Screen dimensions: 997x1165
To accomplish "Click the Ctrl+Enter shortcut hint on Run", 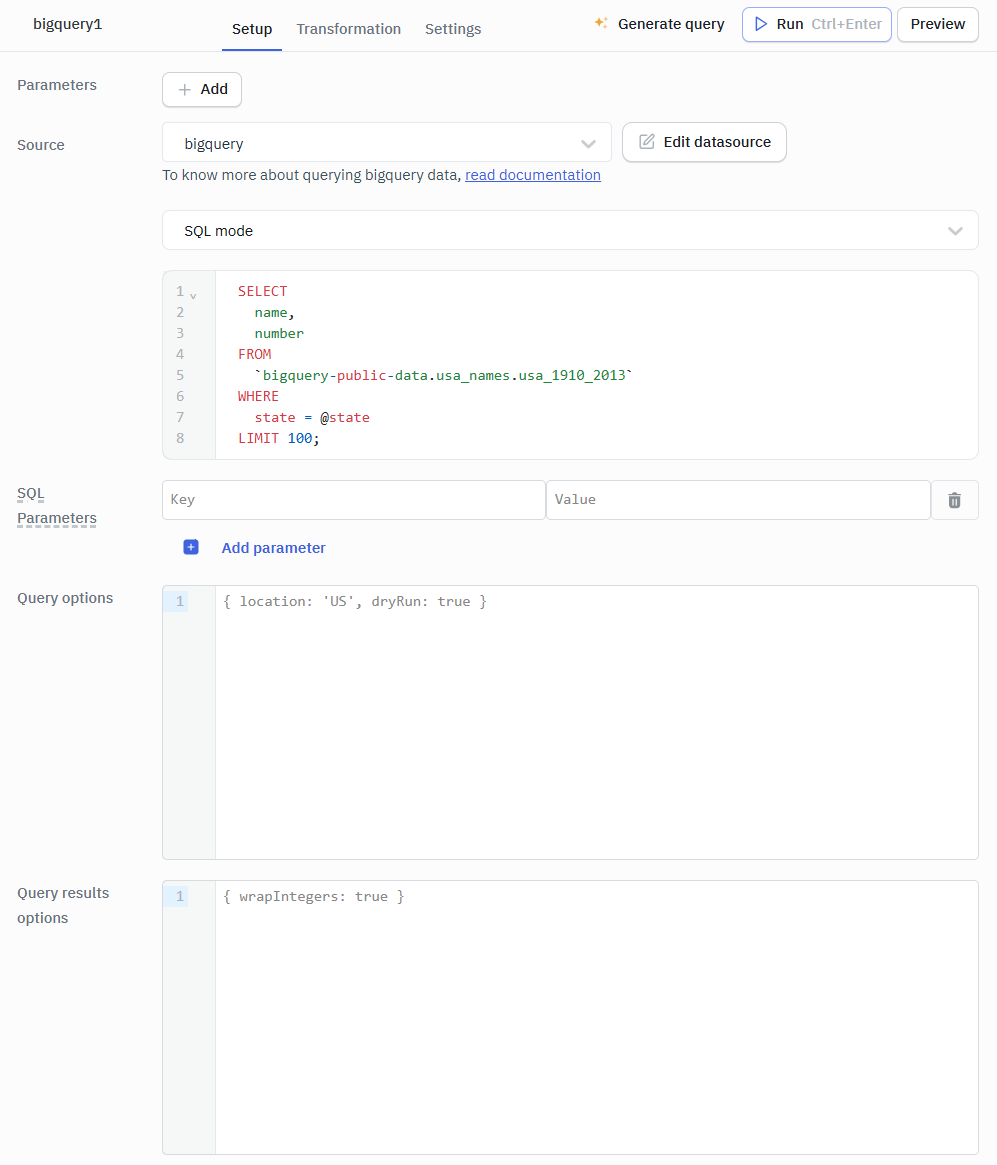I will 846,24.
